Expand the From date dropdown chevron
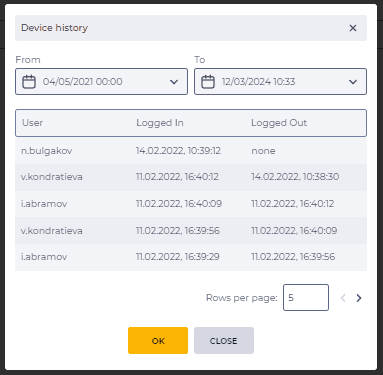Screen dimensions: 383x375 174,82
